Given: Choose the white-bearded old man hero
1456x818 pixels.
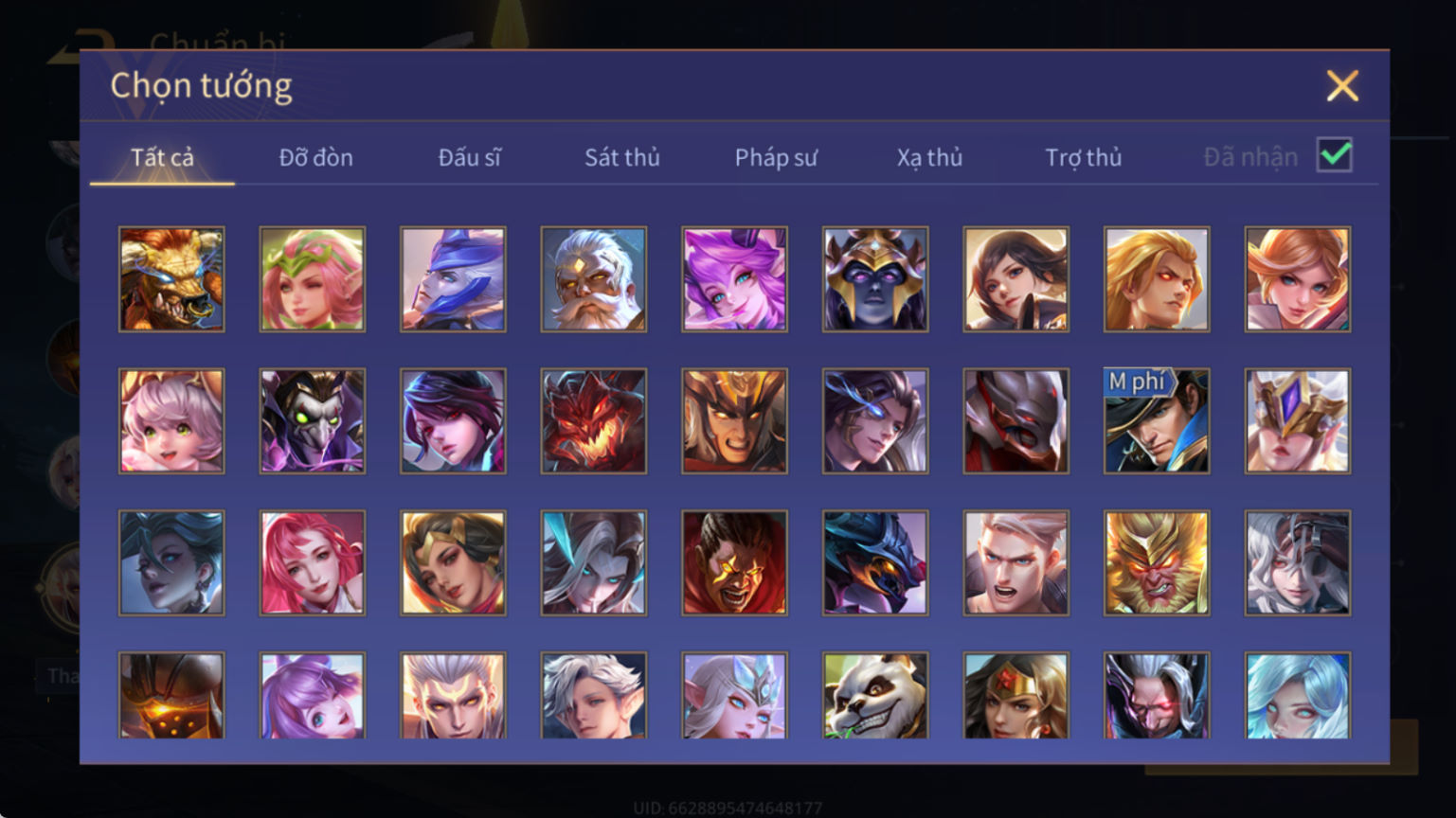Looking at the screenshot, I should [x=594, y=279].
